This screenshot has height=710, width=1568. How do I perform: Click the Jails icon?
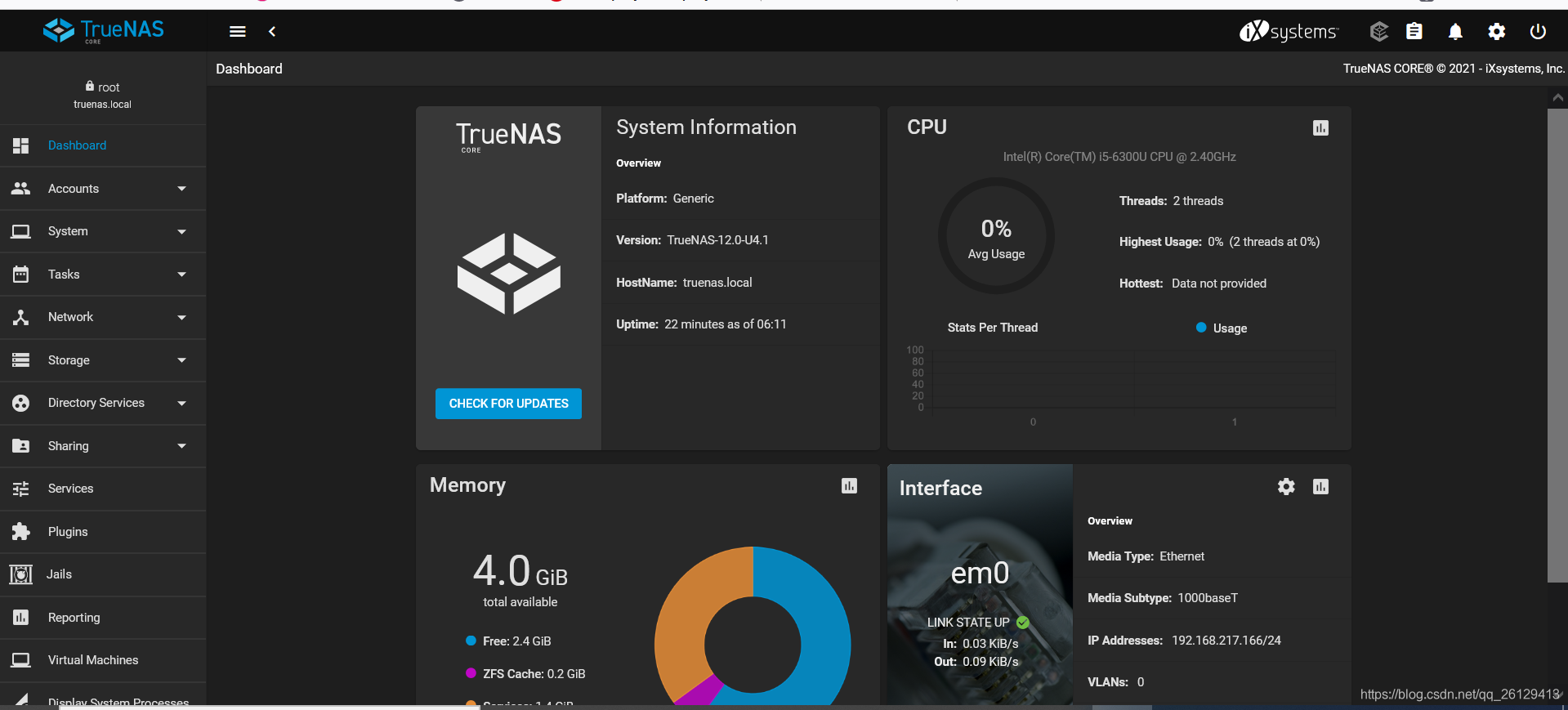pos(21,574)
